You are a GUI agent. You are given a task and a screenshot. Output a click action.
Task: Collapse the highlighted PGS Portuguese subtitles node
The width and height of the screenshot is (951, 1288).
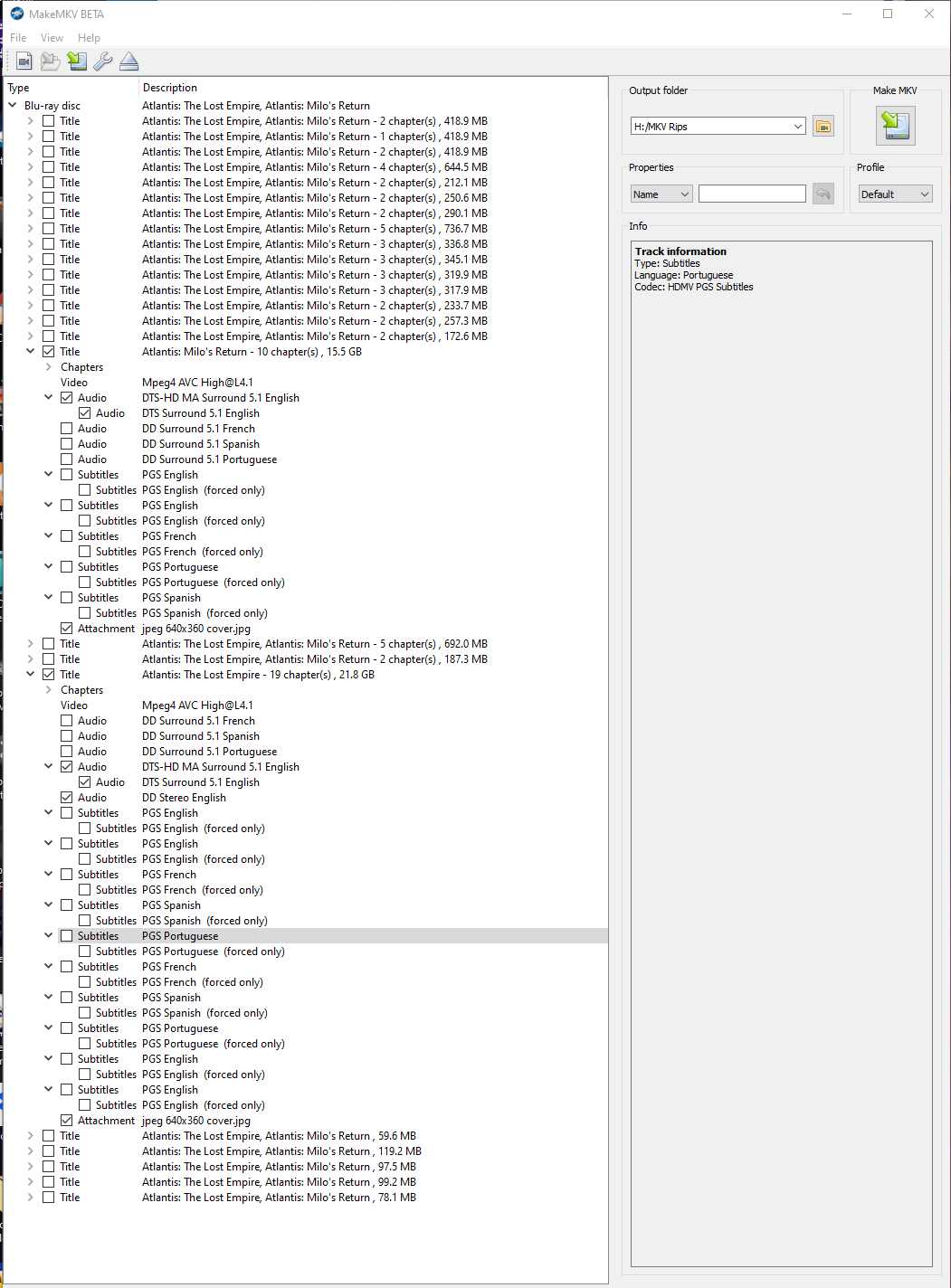[x=49, y=936]
